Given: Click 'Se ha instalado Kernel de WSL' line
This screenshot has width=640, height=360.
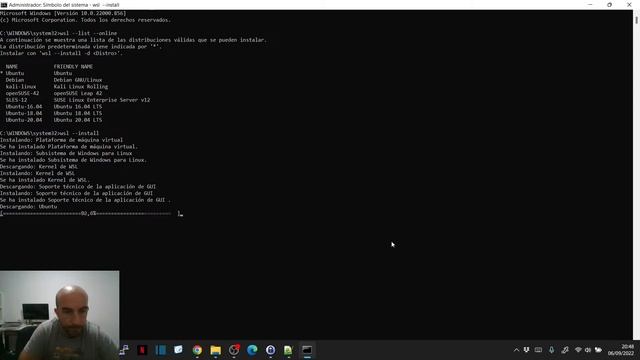Looking at the screenshot, I should tap(44, 180).
